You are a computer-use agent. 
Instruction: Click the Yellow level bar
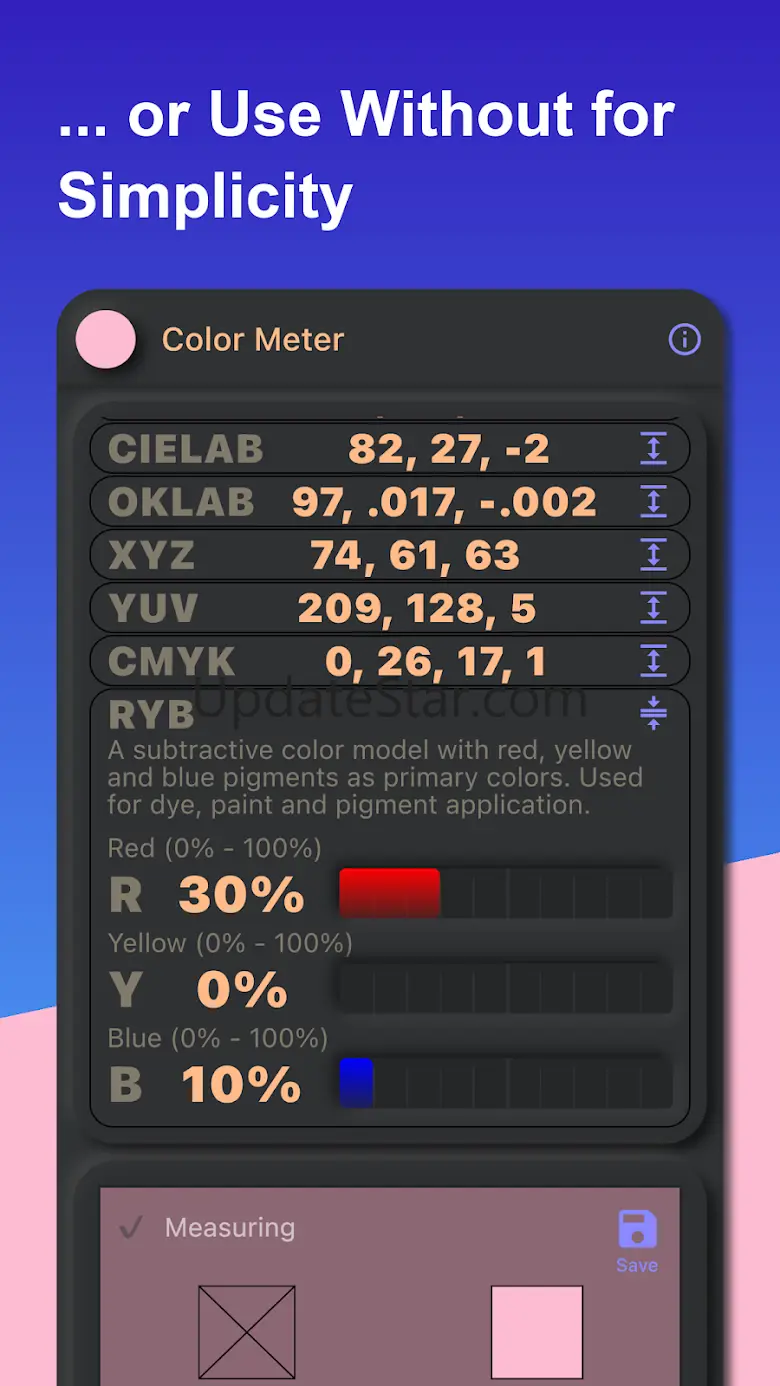(x=505, y=989)
